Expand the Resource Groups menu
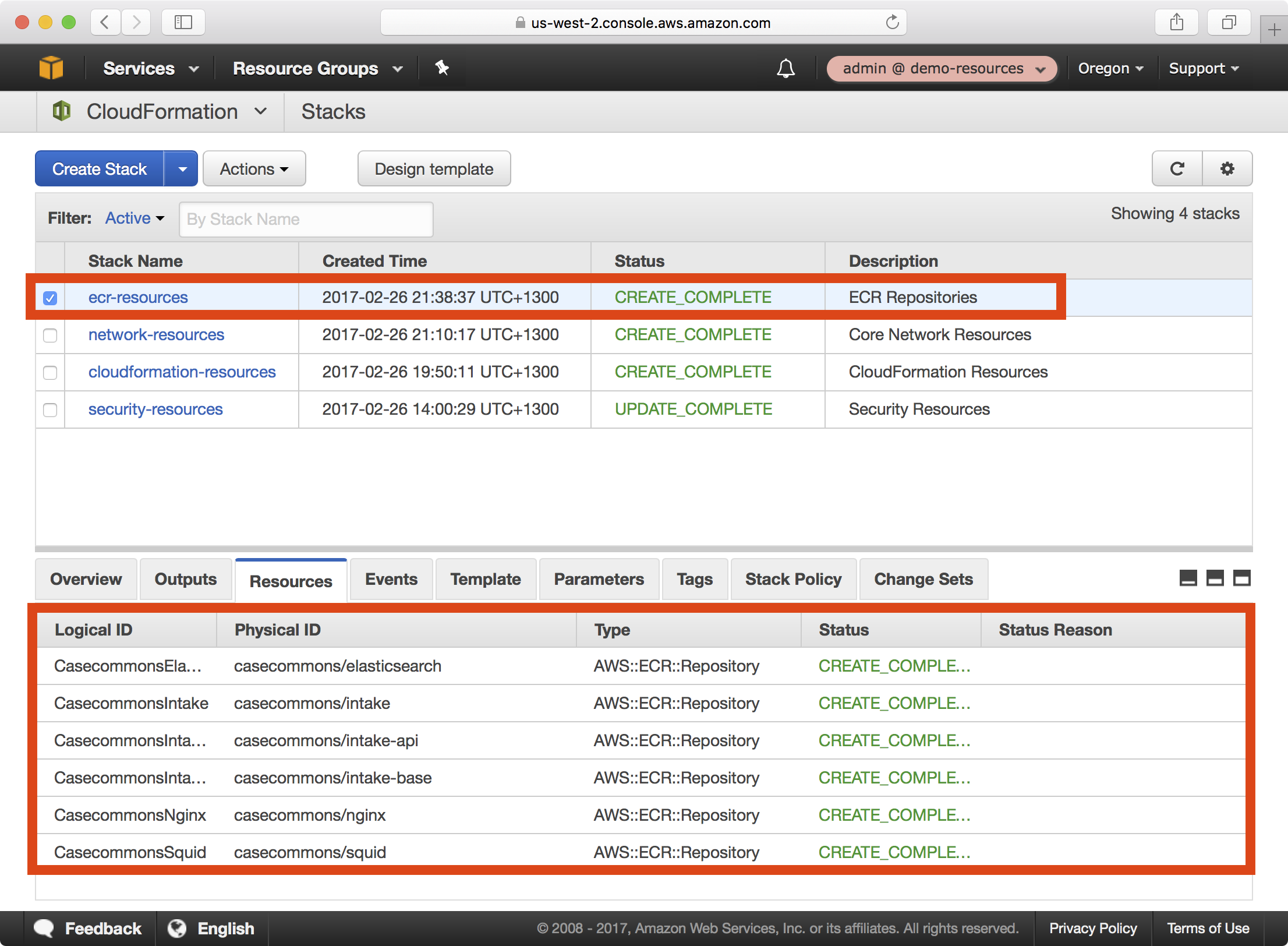 [x=317, y=68]
